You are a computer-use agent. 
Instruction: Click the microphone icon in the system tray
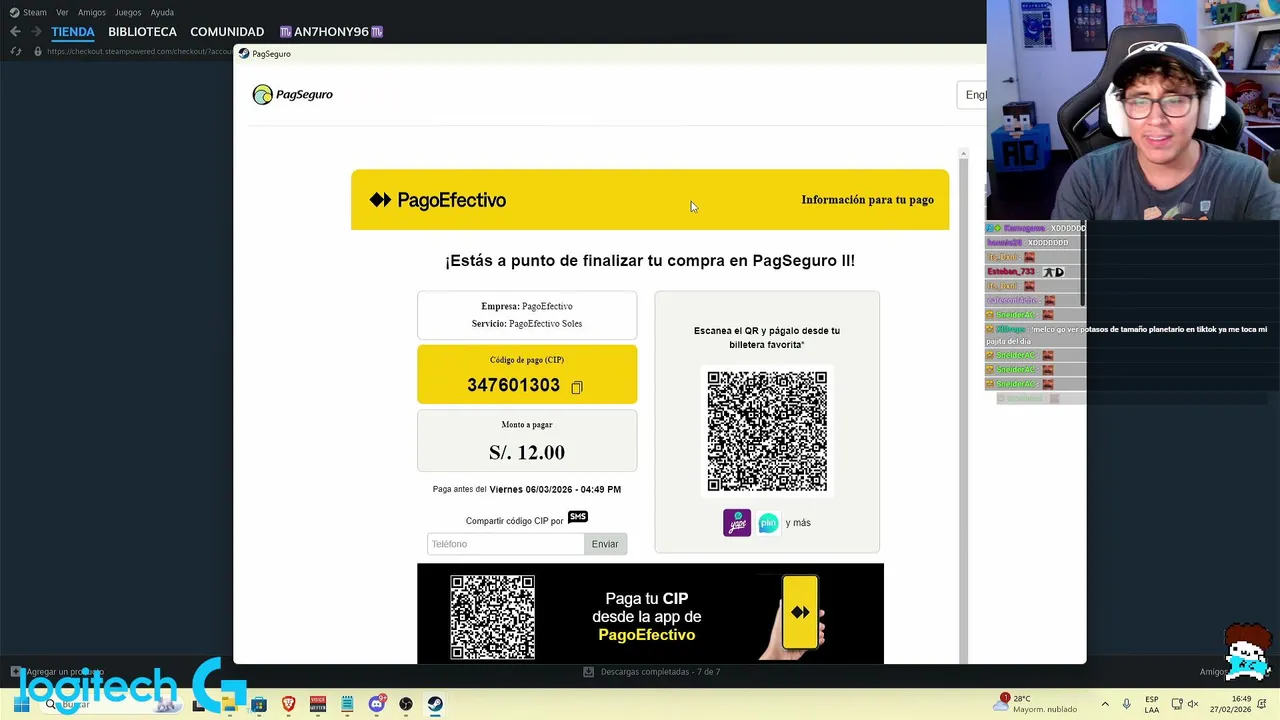coord(1127,704)
